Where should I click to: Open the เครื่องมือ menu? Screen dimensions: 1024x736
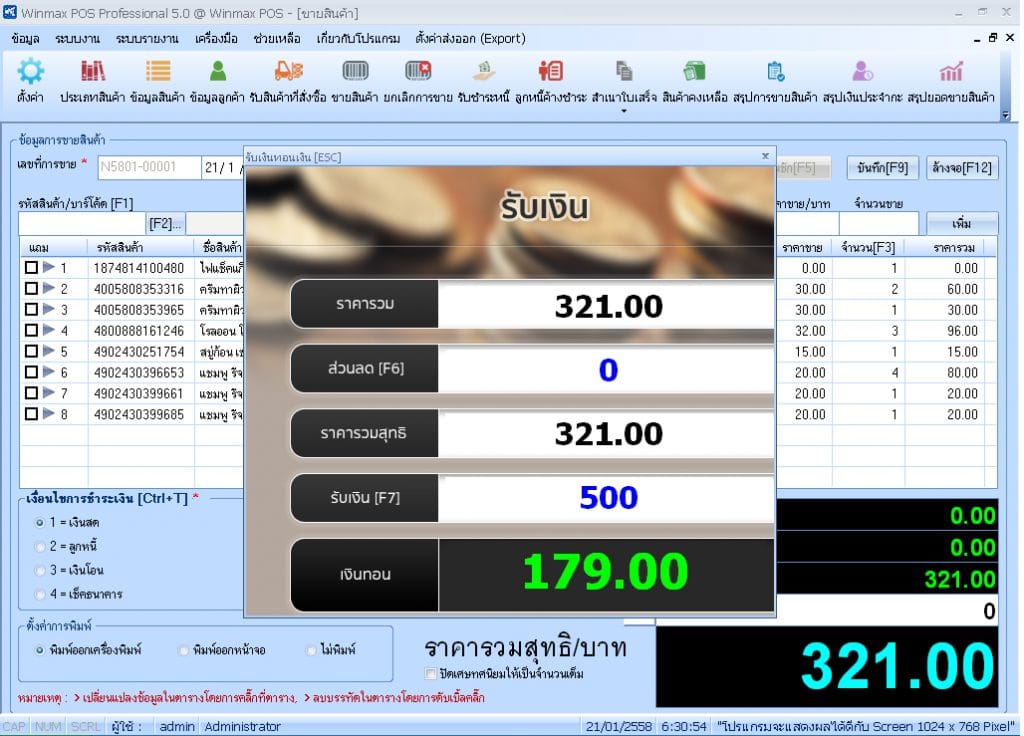(216, 39)
